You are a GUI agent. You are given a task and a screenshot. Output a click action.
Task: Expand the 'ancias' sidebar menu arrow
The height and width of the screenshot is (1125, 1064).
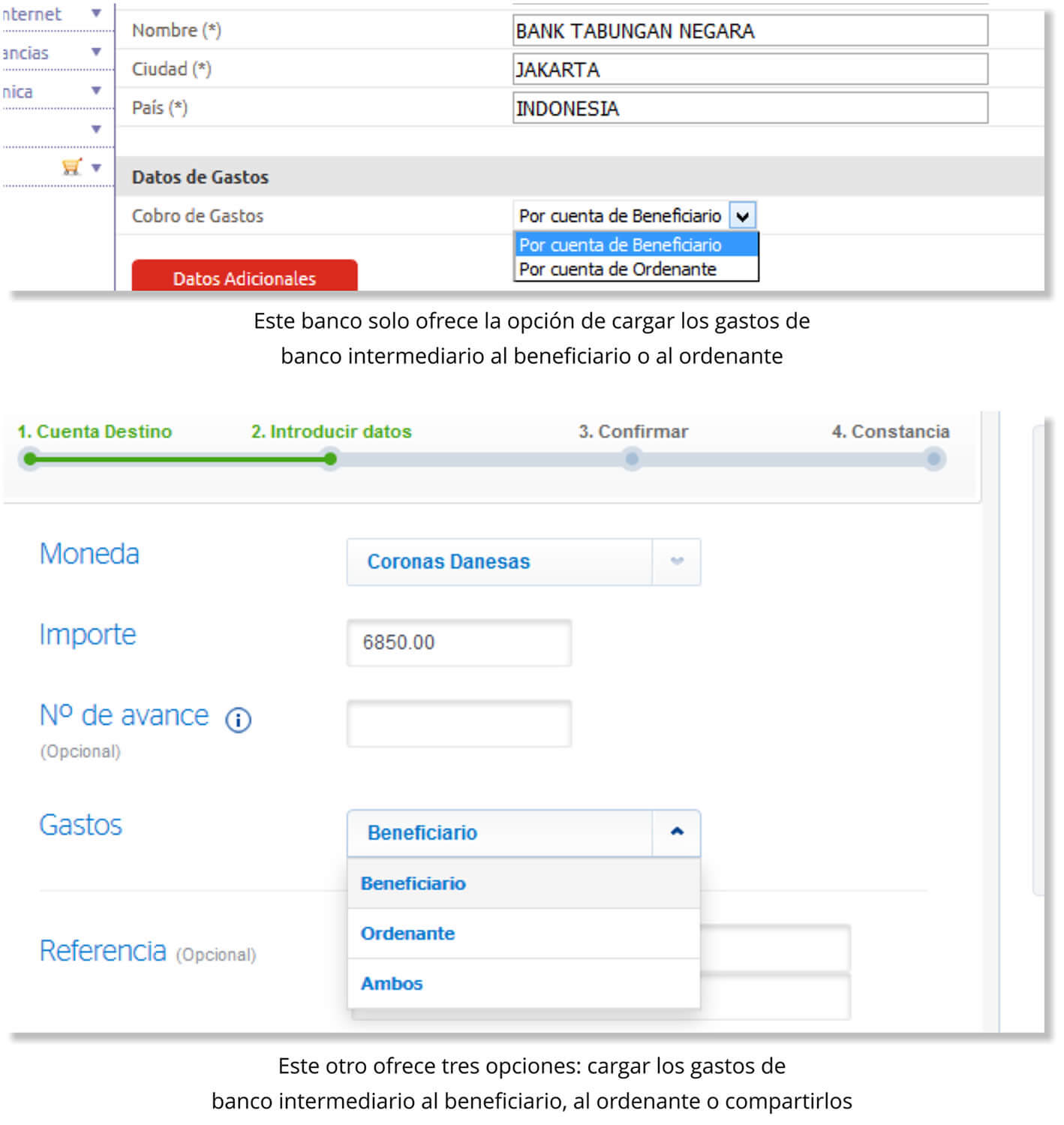[96, 52]
